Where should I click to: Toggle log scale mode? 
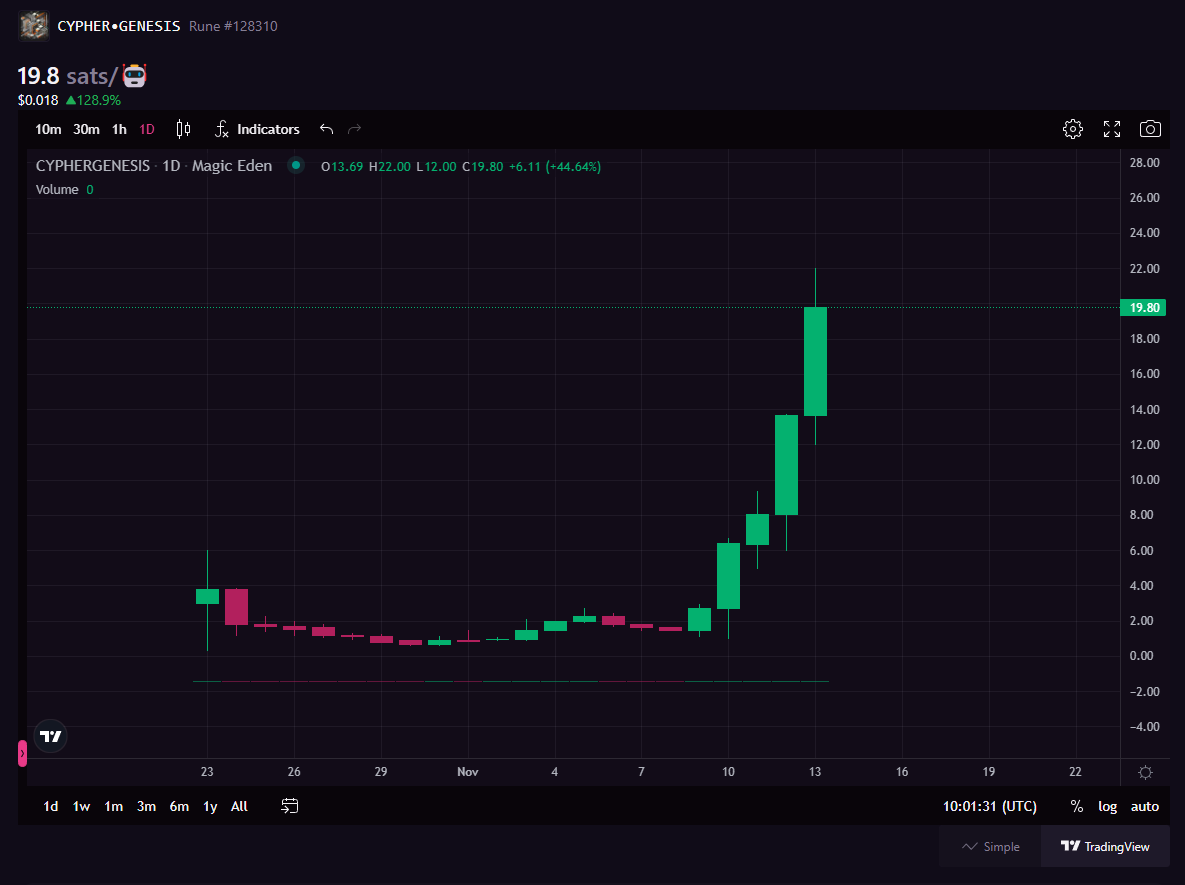[1107, 806]
